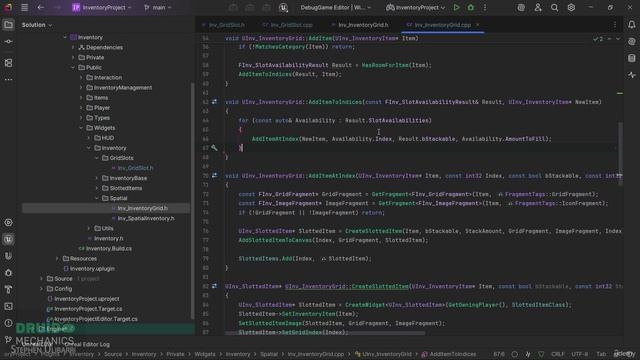Open editor tabs more options menu
The height and width of the screenshot is (360, 640).
(x=615, y=25)
